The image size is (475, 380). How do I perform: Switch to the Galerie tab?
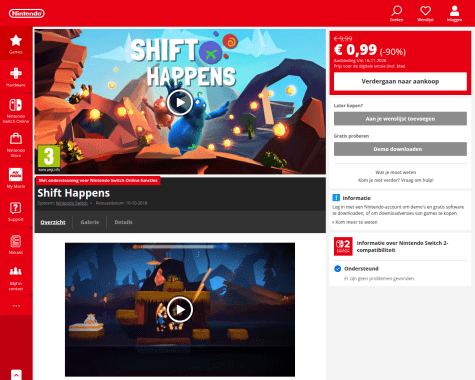[x=90, y=222]
